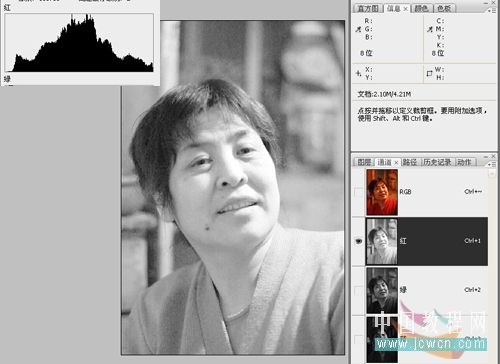
Task: Switch to the 直方图 histogram tab
Action: coord(368,8)
